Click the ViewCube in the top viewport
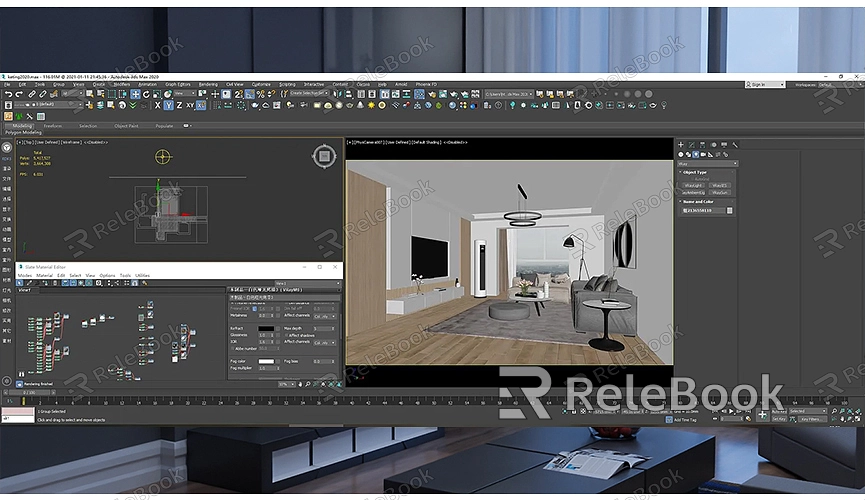This screenshot has height=500, width=865. point(324,157)
